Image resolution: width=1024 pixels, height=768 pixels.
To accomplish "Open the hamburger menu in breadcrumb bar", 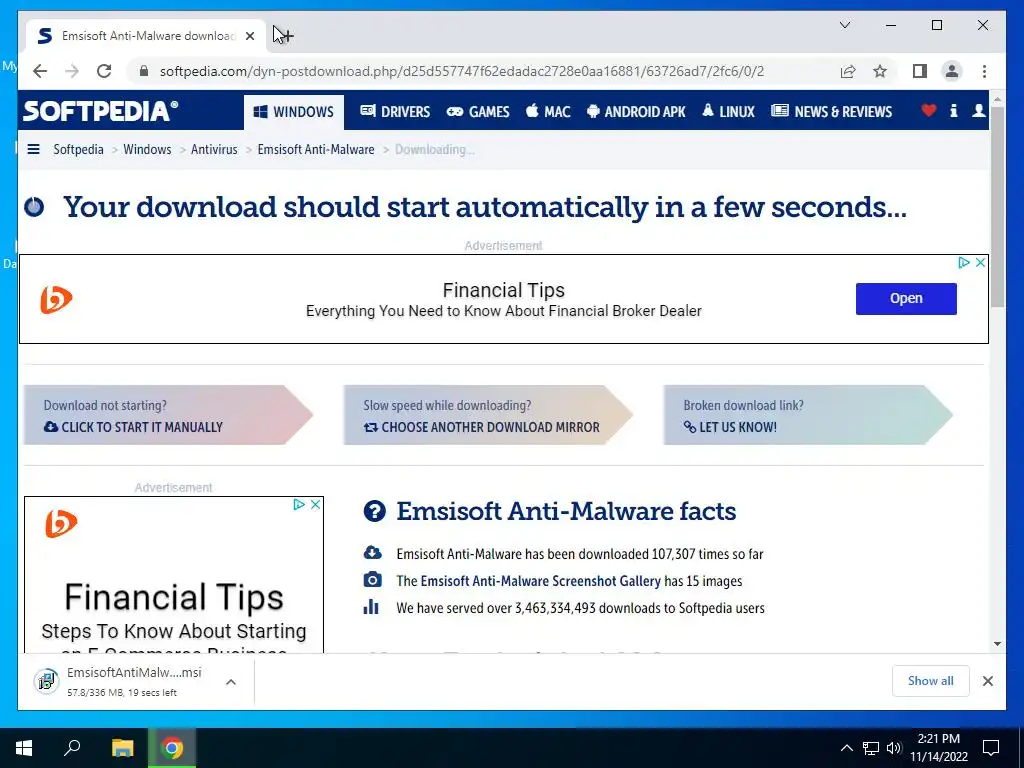I will [33, 150].
